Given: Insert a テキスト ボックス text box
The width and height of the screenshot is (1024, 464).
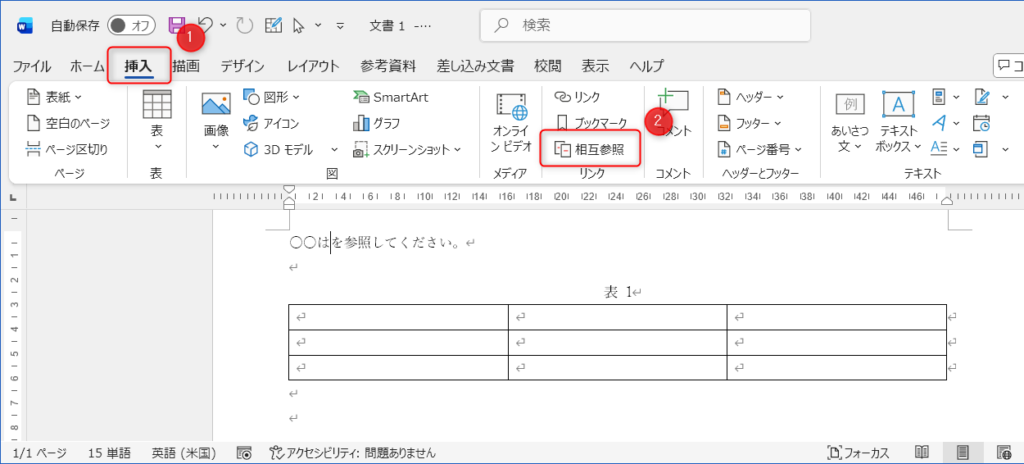Looking at the screenshot, I should 898,123.
